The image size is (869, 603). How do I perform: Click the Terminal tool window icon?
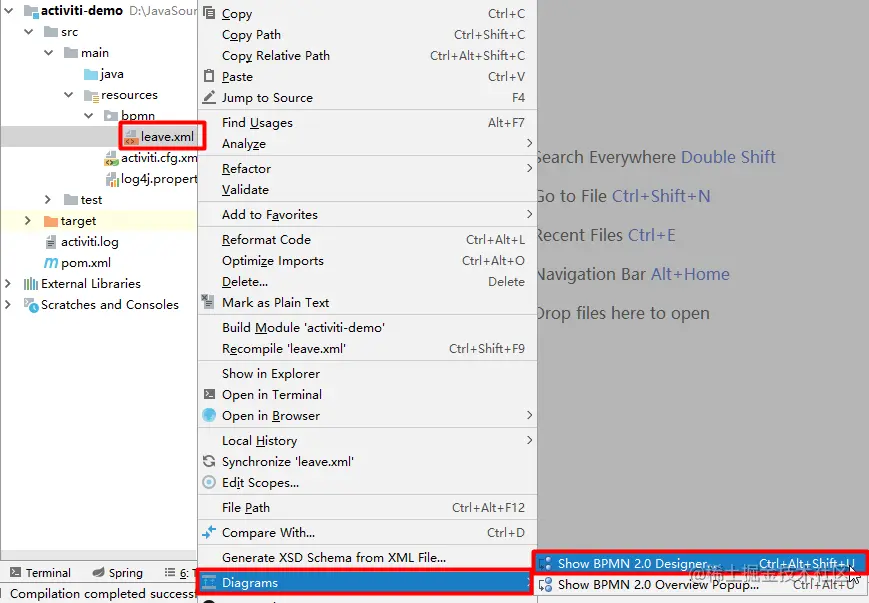(16, 573)
